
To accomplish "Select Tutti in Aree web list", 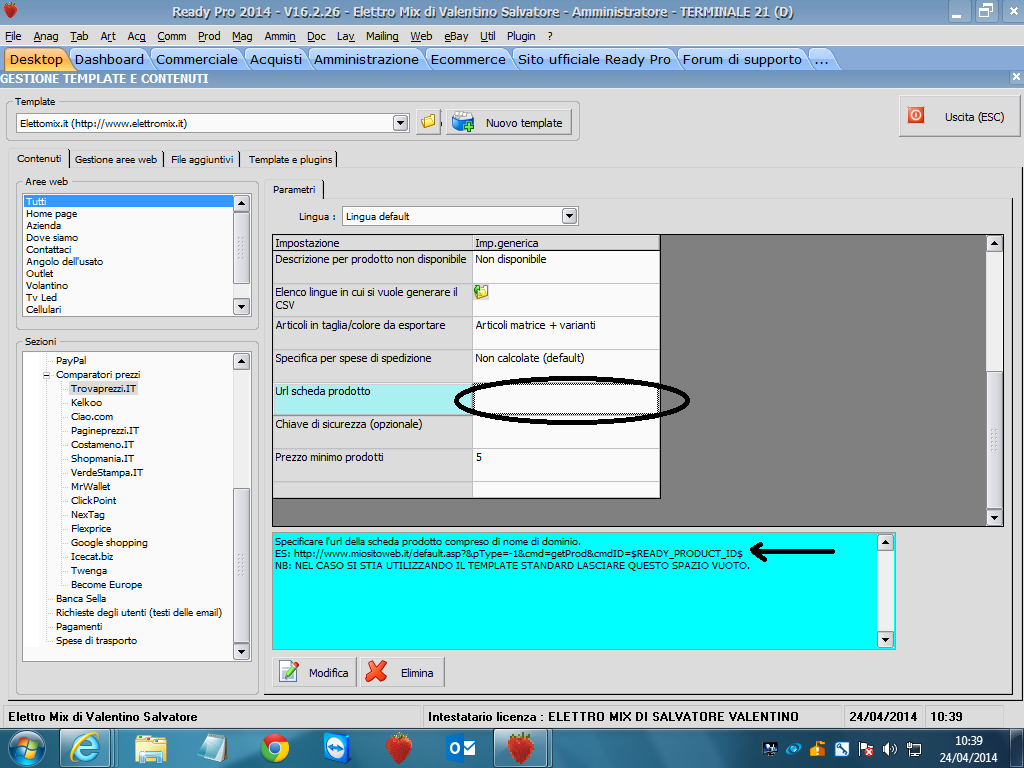I will point(128,201).
